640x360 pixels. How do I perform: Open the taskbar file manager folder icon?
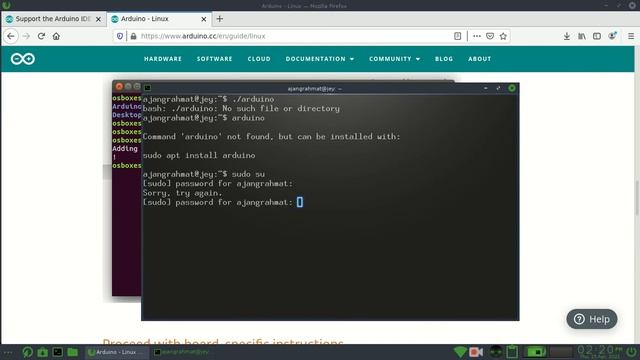click(73, 352)
